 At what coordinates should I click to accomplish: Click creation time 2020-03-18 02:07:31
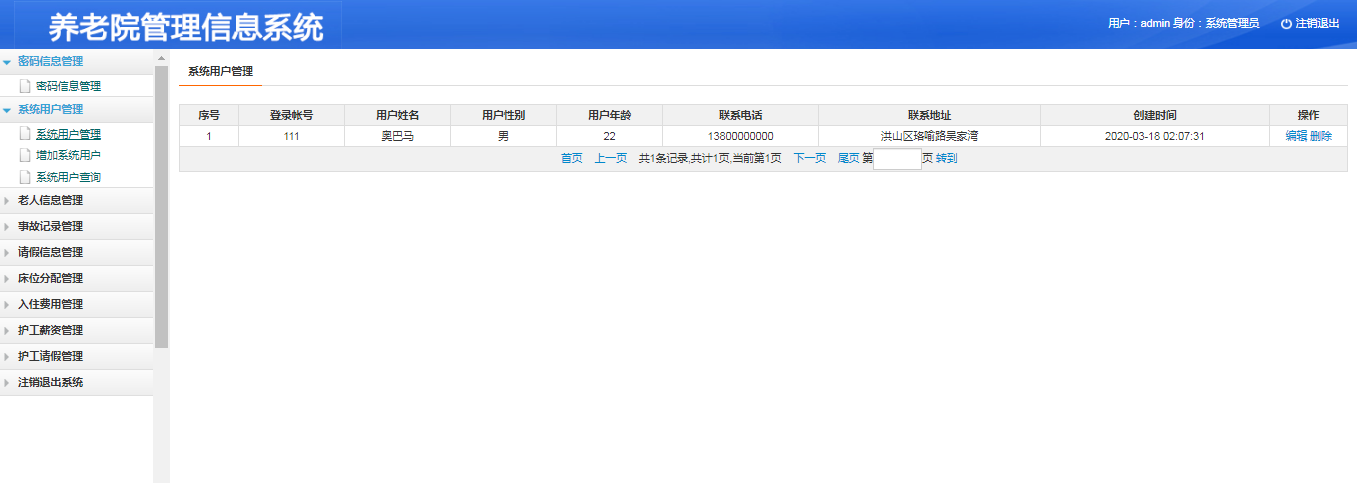1155,136
